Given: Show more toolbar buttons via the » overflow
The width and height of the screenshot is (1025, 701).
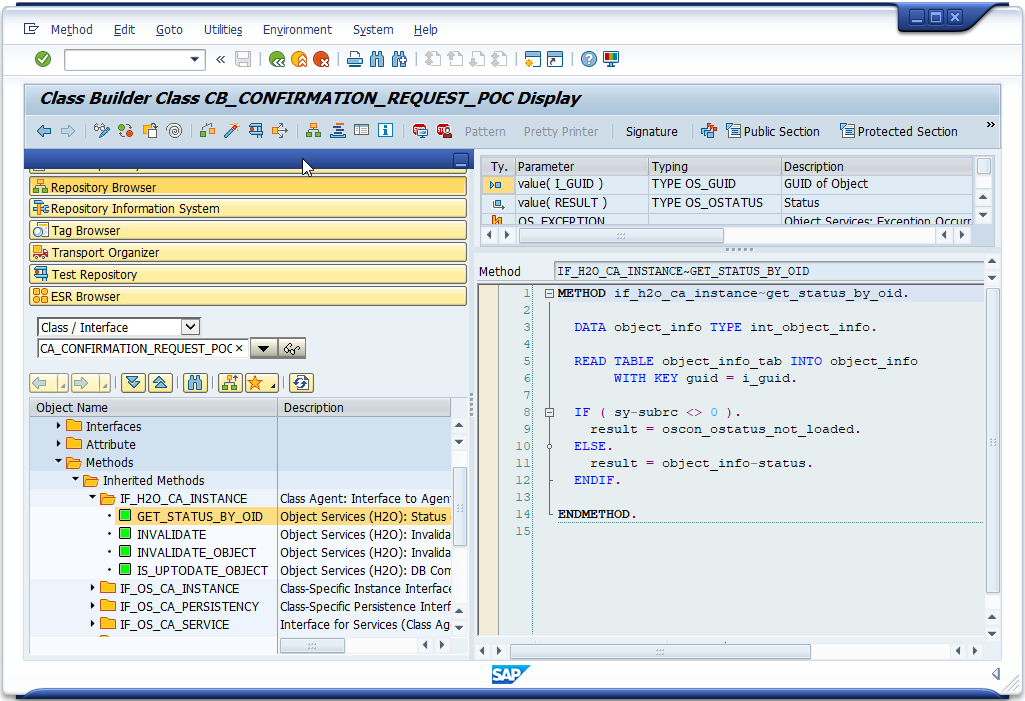Looking at the screenshot, I should [990, 125].
